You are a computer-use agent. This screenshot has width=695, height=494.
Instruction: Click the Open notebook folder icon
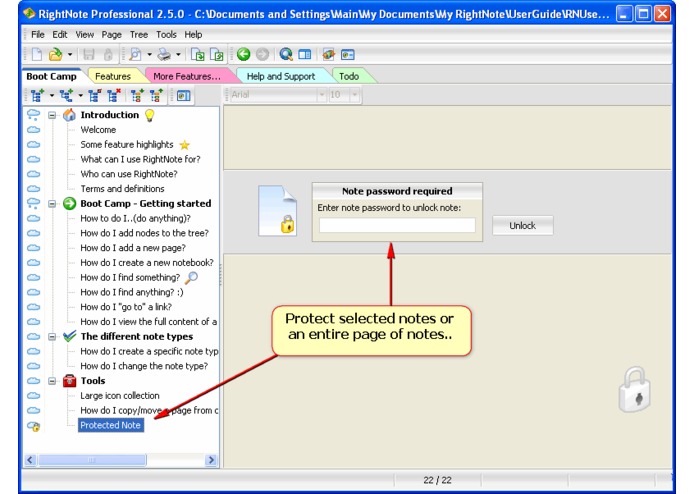pos(55,54)
